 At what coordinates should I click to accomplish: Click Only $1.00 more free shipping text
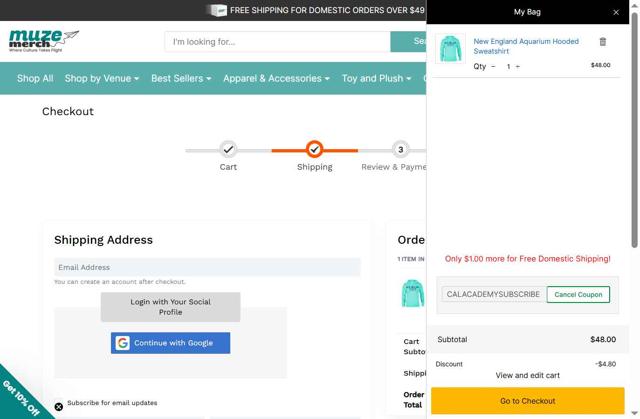click(x=527, y=259)
